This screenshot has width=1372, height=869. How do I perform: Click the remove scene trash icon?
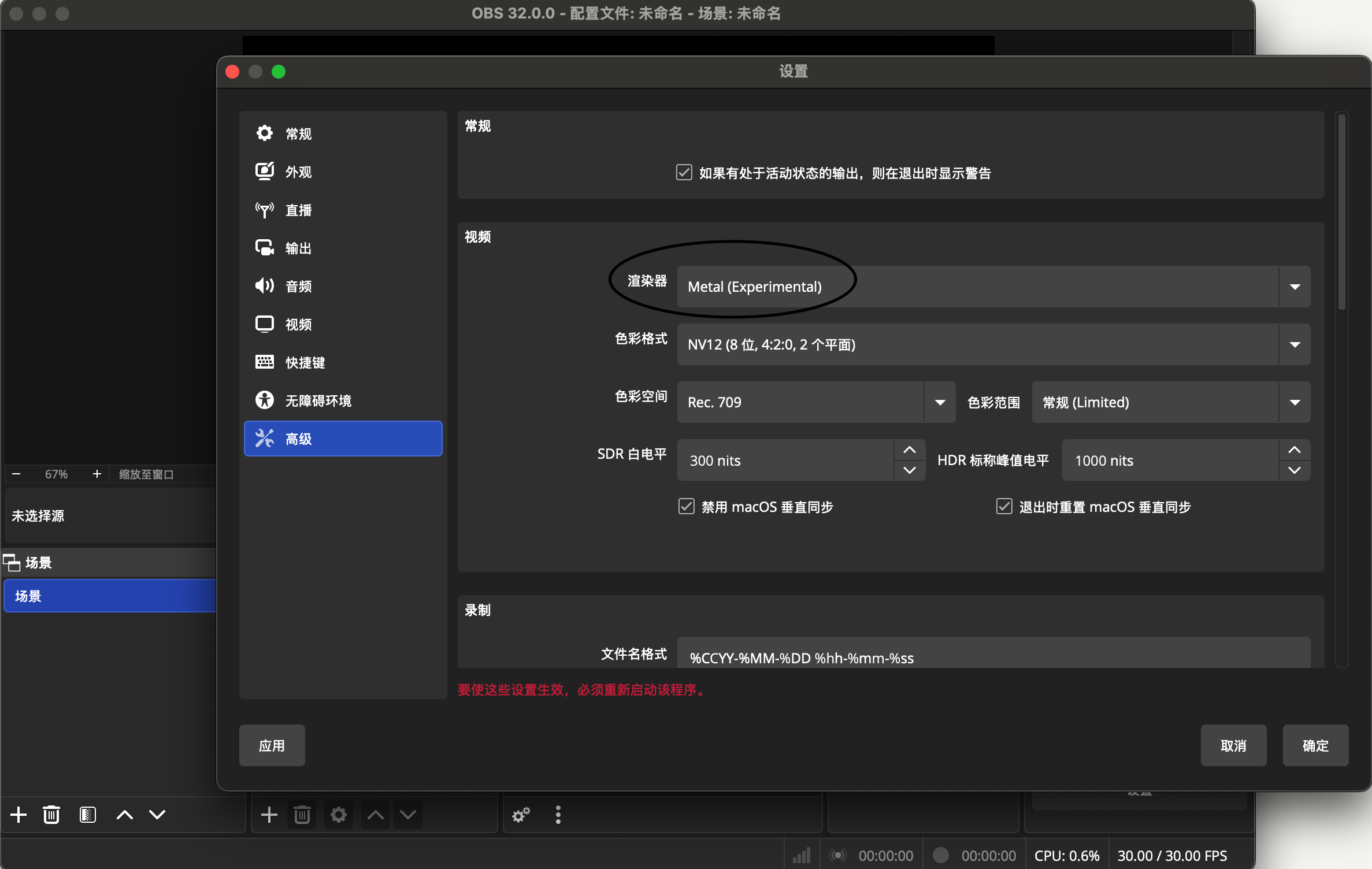[x=51, y=815]
